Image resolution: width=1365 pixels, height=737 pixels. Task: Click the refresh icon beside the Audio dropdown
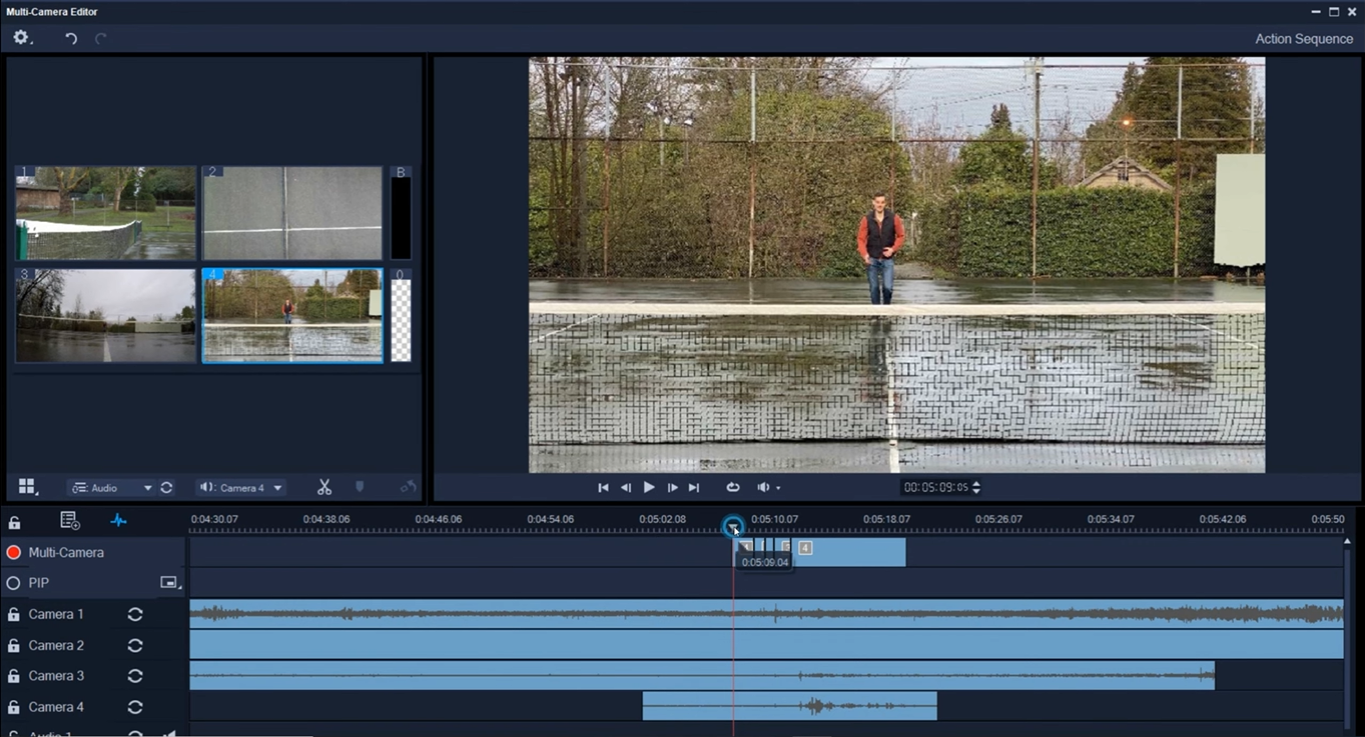pos(166,487)
